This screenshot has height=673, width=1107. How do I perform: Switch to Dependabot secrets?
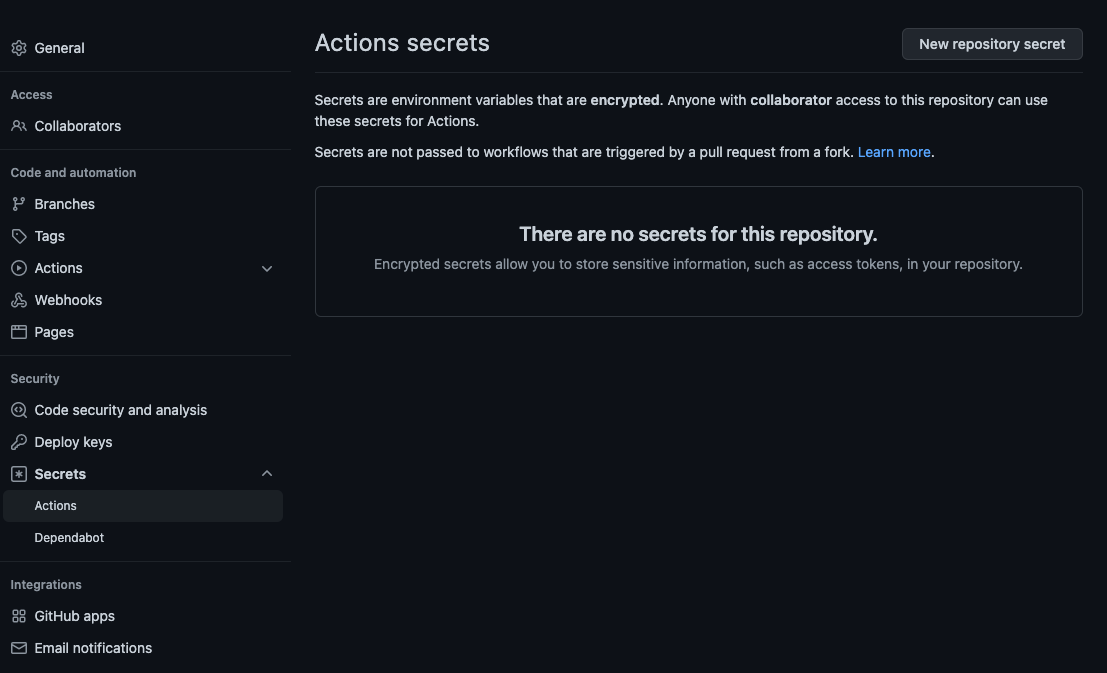pos(69,537)
